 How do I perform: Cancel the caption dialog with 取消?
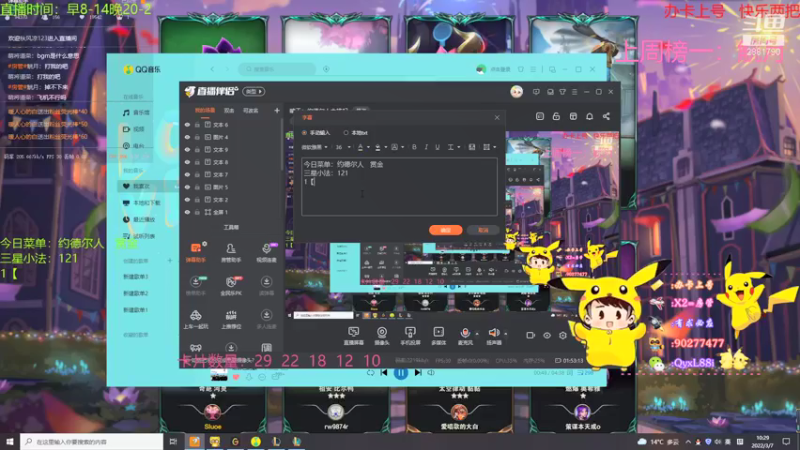point(483,230)
